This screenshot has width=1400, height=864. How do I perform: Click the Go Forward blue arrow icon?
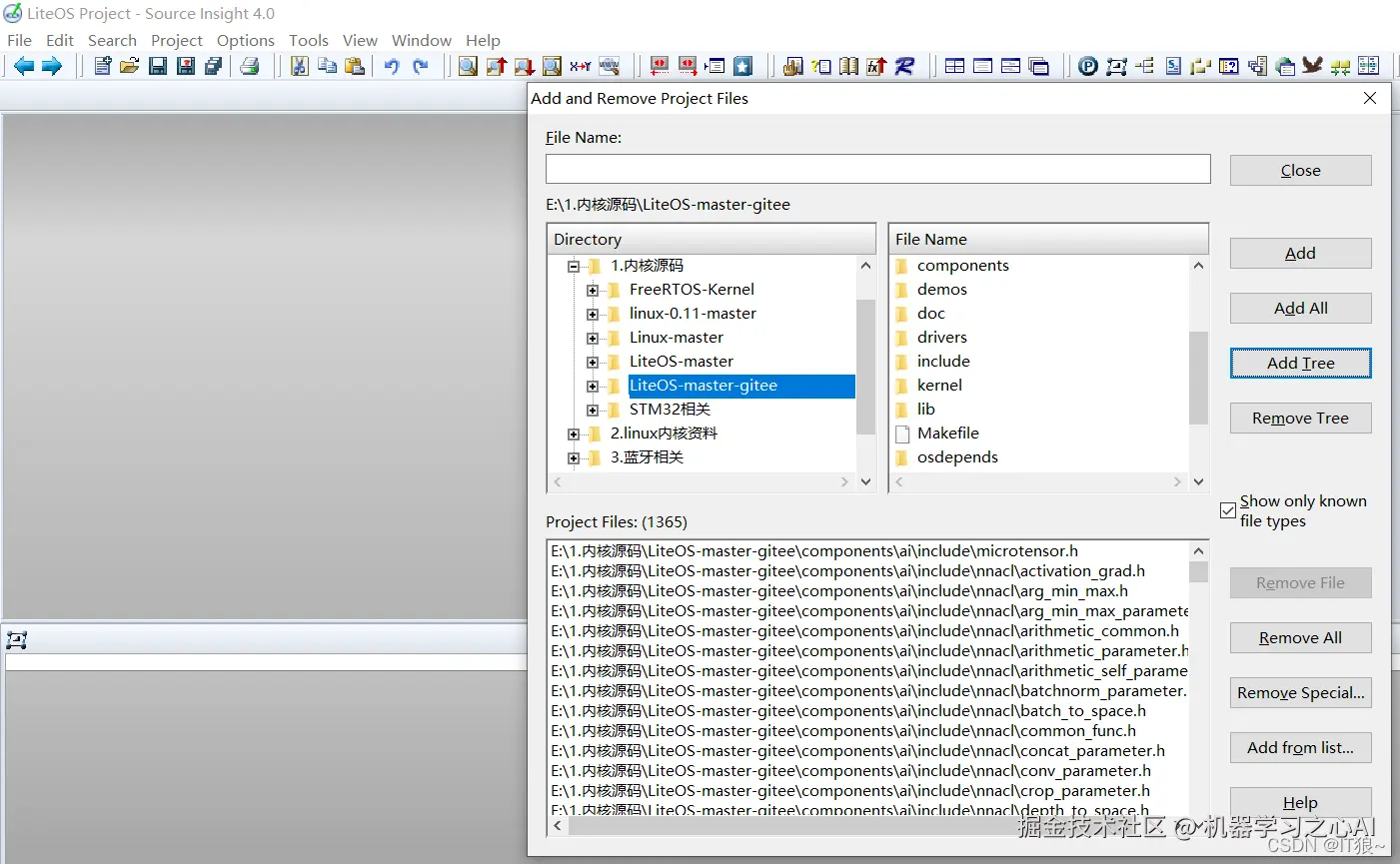click(x=52, y=66)
